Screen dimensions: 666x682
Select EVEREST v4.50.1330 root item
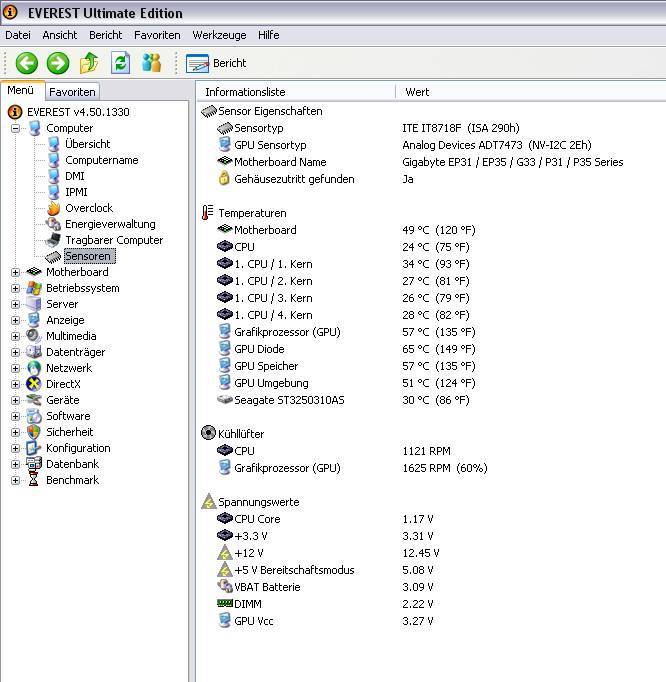point(78,112)
